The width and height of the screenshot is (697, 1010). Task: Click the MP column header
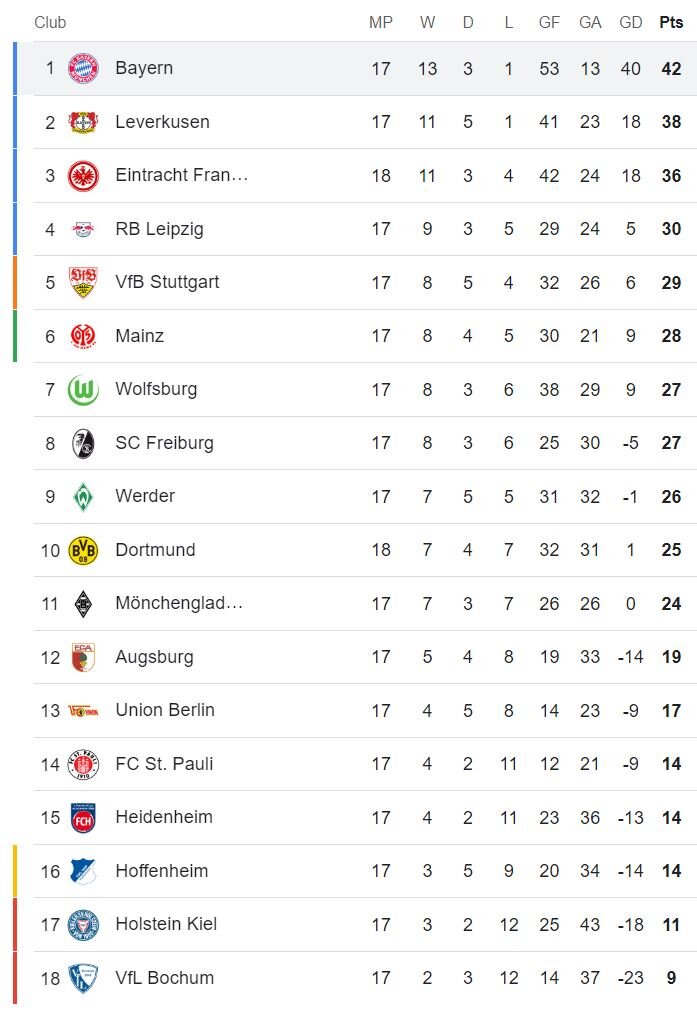[x=381, y=22]
